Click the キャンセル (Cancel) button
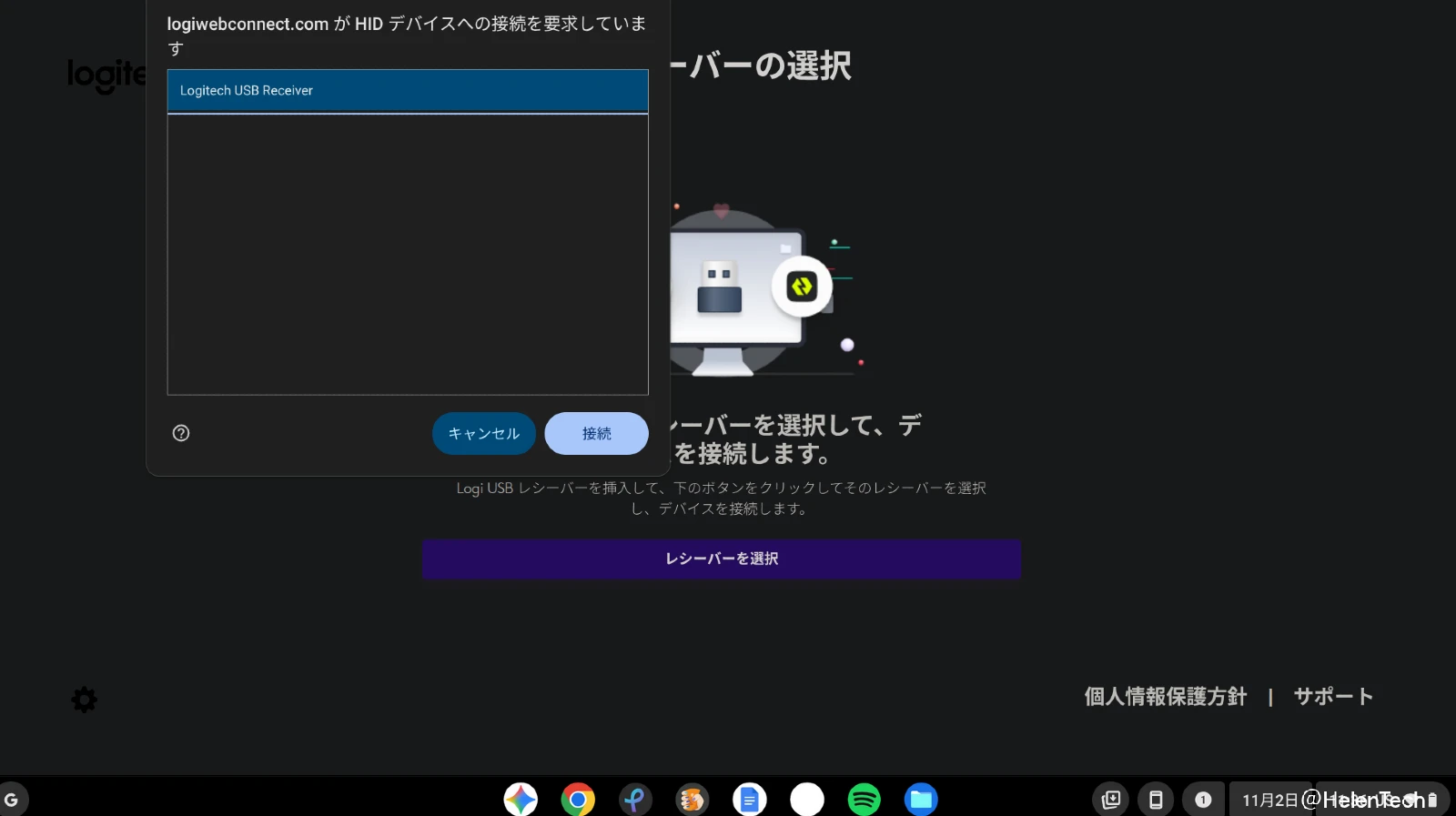The image size is (1456, 816). coord(484,433)
